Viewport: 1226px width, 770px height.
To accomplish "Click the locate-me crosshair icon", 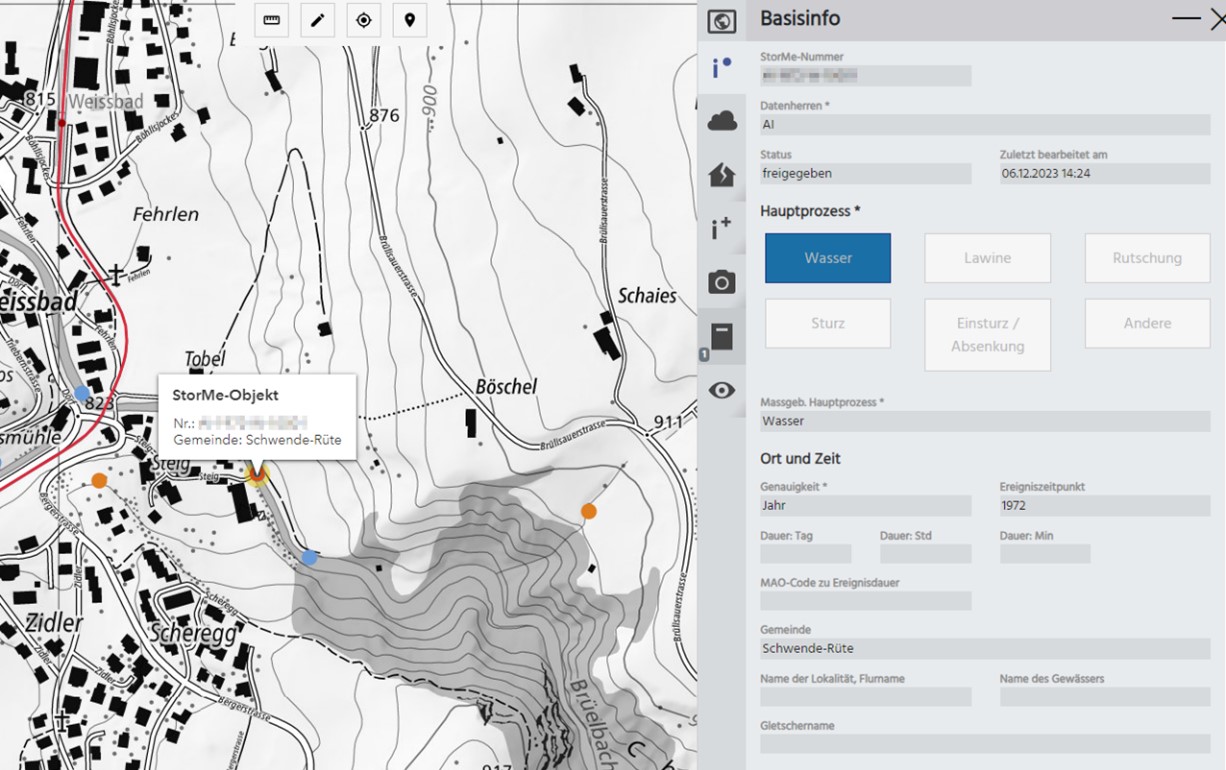I will click(364, 20).
